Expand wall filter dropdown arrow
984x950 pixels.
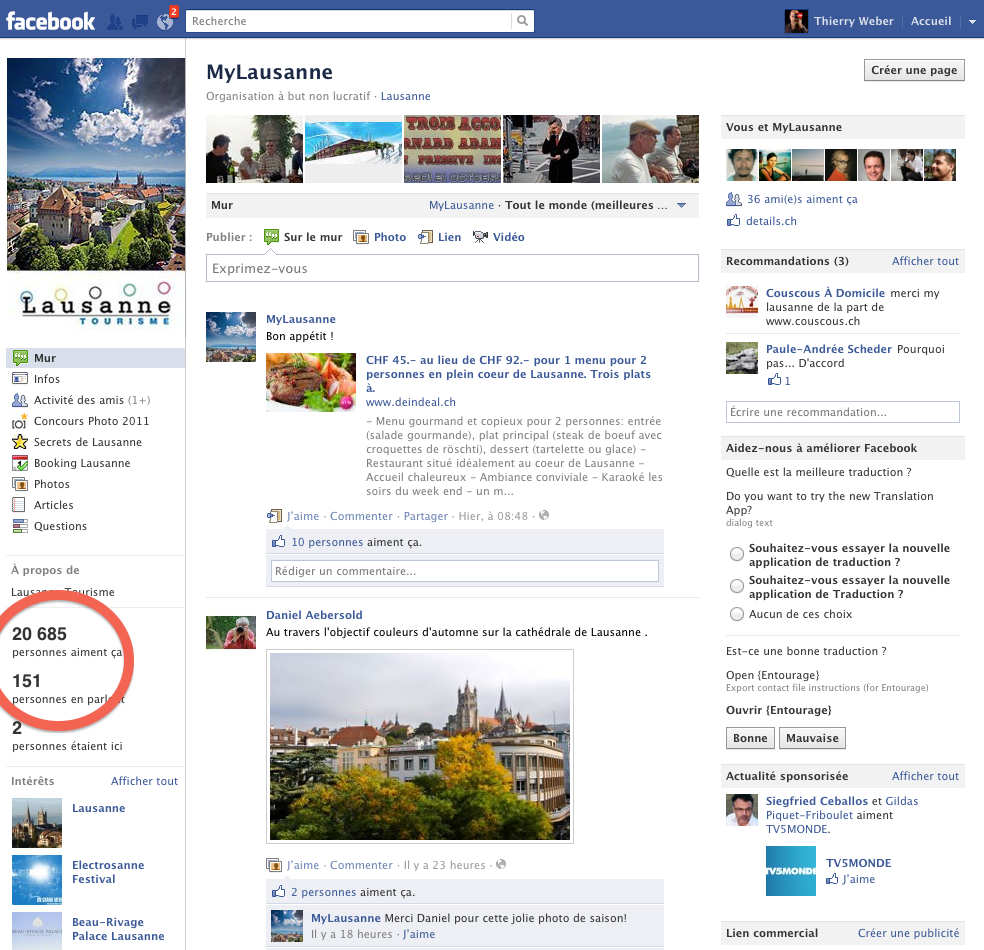(682, 205)
